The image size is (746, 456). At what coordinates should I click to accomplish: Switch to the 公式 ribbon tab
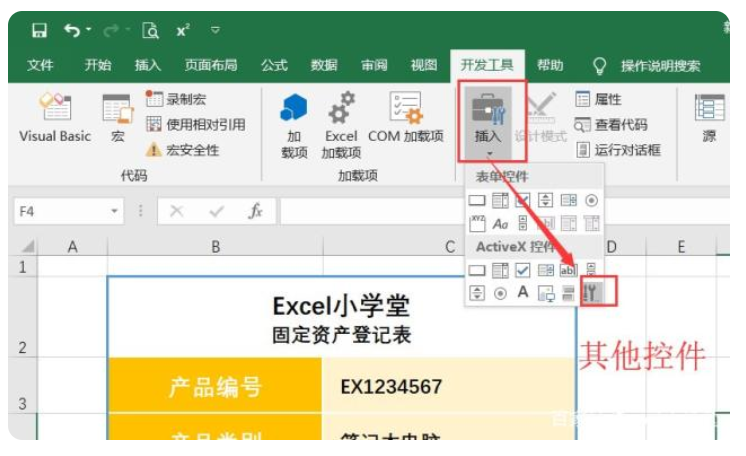coord(274,65)
